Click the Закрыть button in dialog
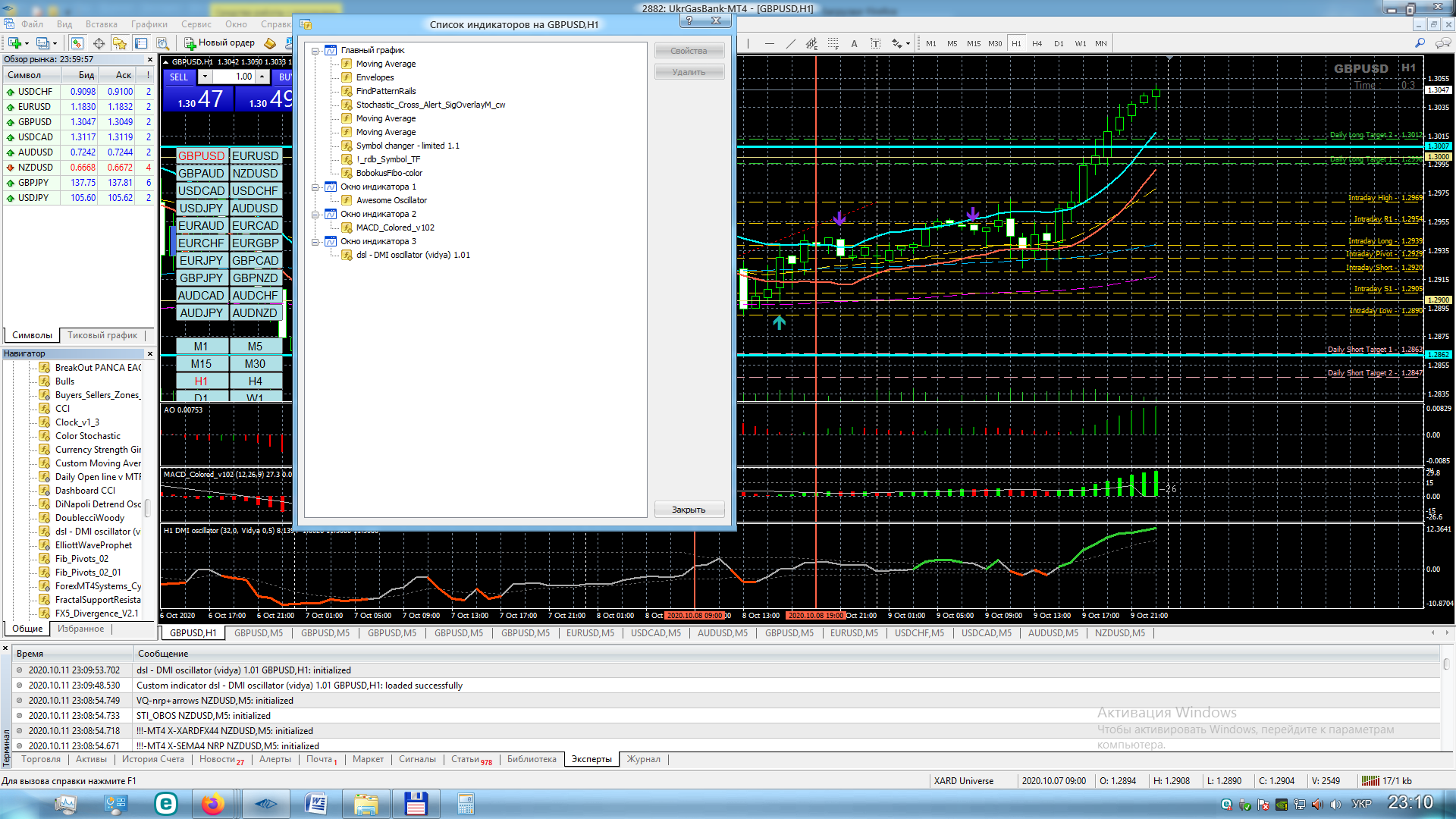The height and width of the screenshot is (819, 1456). pyautogui.click(x=688, y=510)
